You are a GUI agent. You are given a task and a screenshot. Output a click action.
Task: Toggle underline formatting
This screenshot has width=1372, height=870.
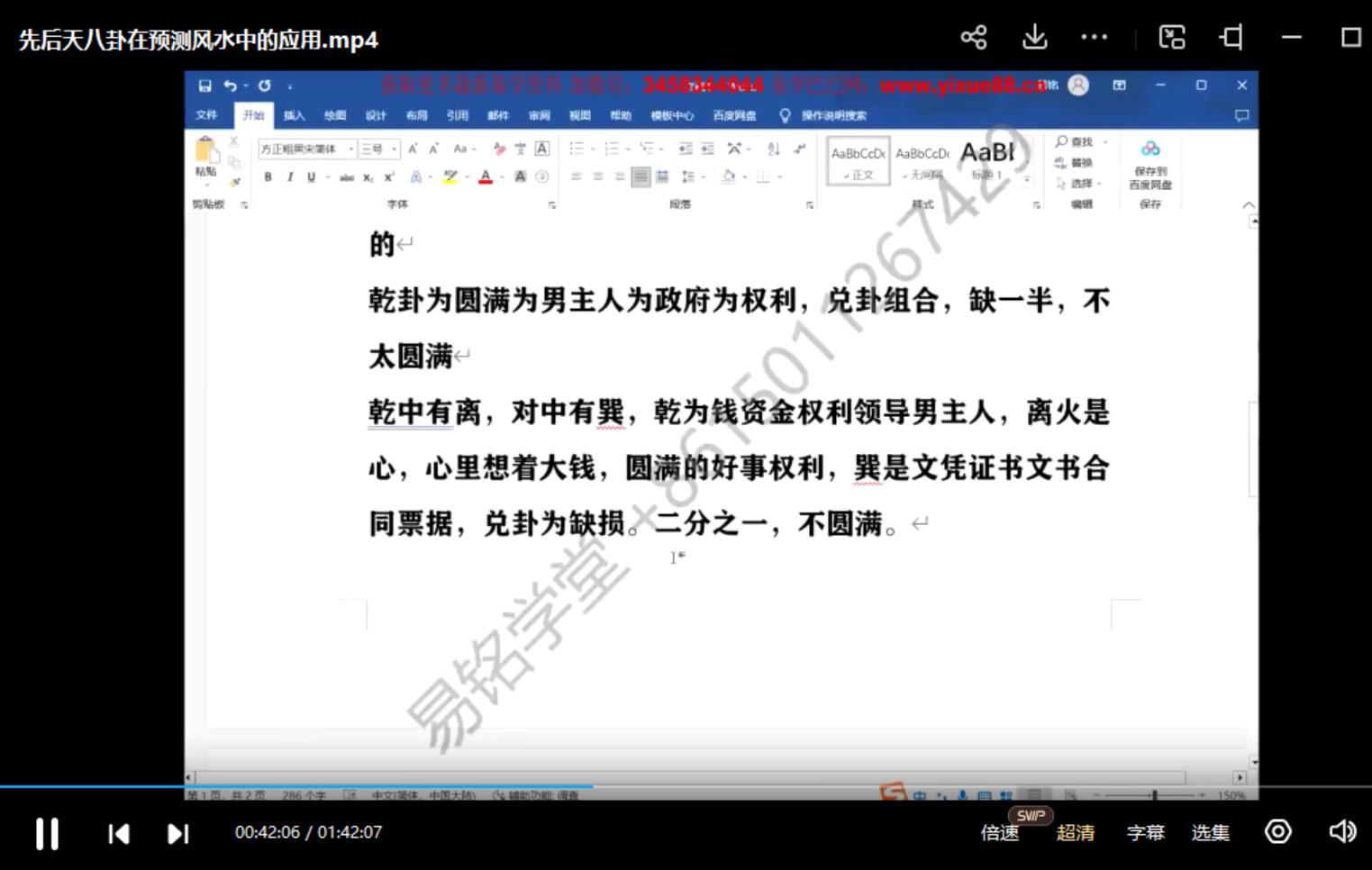pyautogui.click(x=311, y=176)
